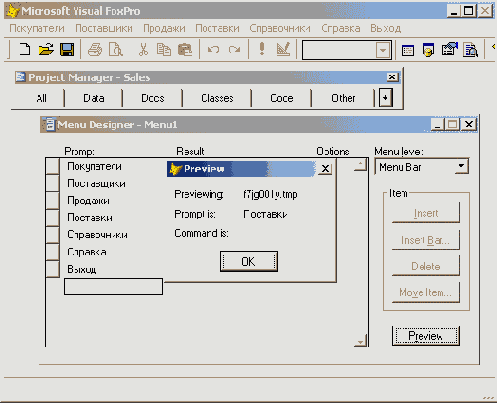497x403 pixels.
Task: Close the Preview dialog
Action: [325, 169]
